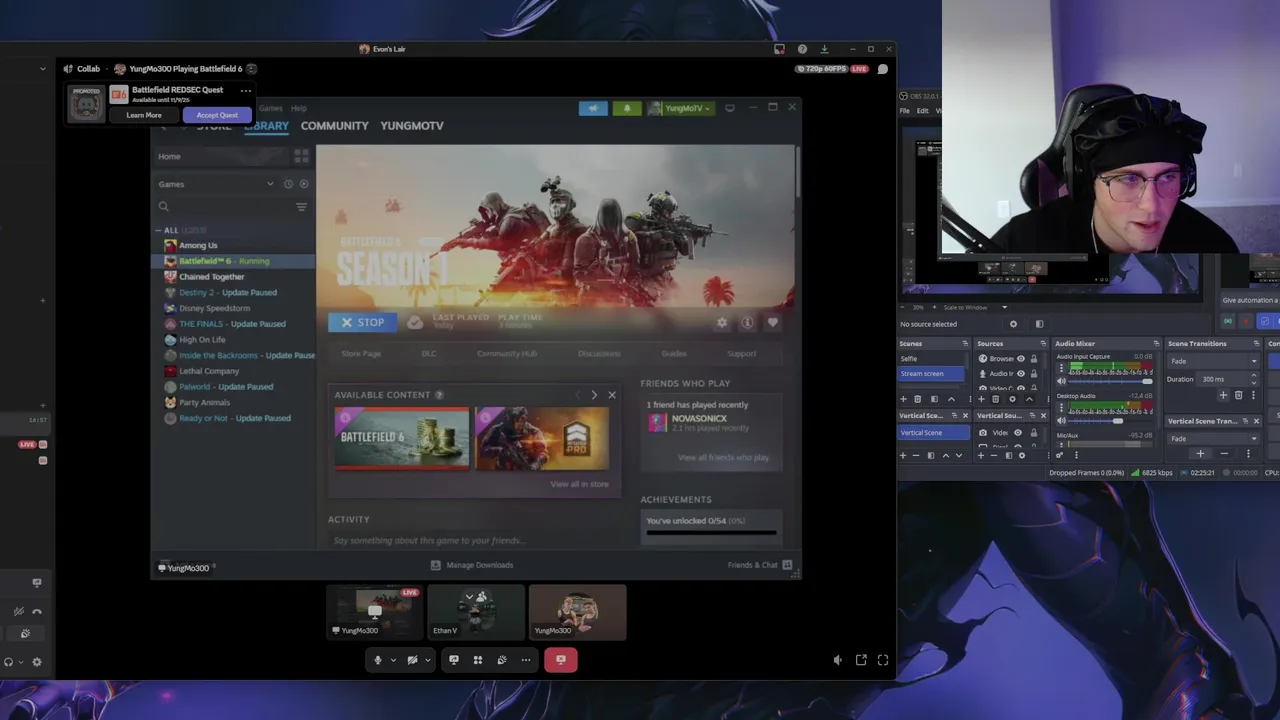1280x720 pixels.
Task: Click the recent activity clock icon in Steam
Action: (x=288, y=184)
